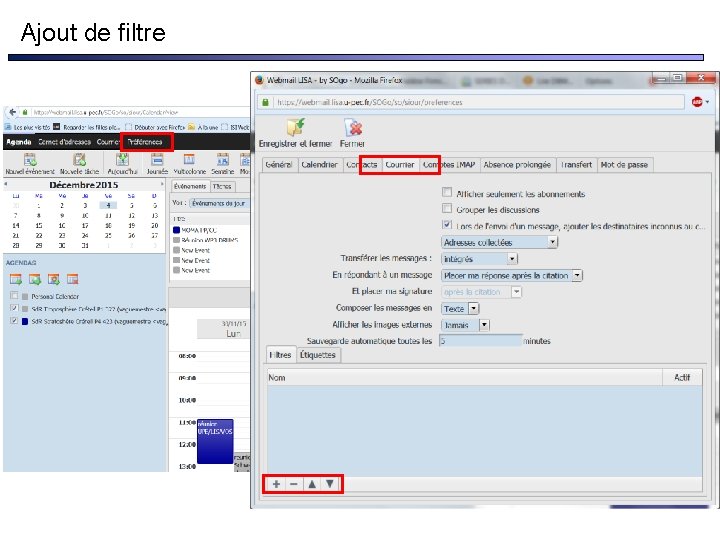Click first agenda icon under AGENDAS
Screen dimensions: 720x540
click(x=16, y=279)
